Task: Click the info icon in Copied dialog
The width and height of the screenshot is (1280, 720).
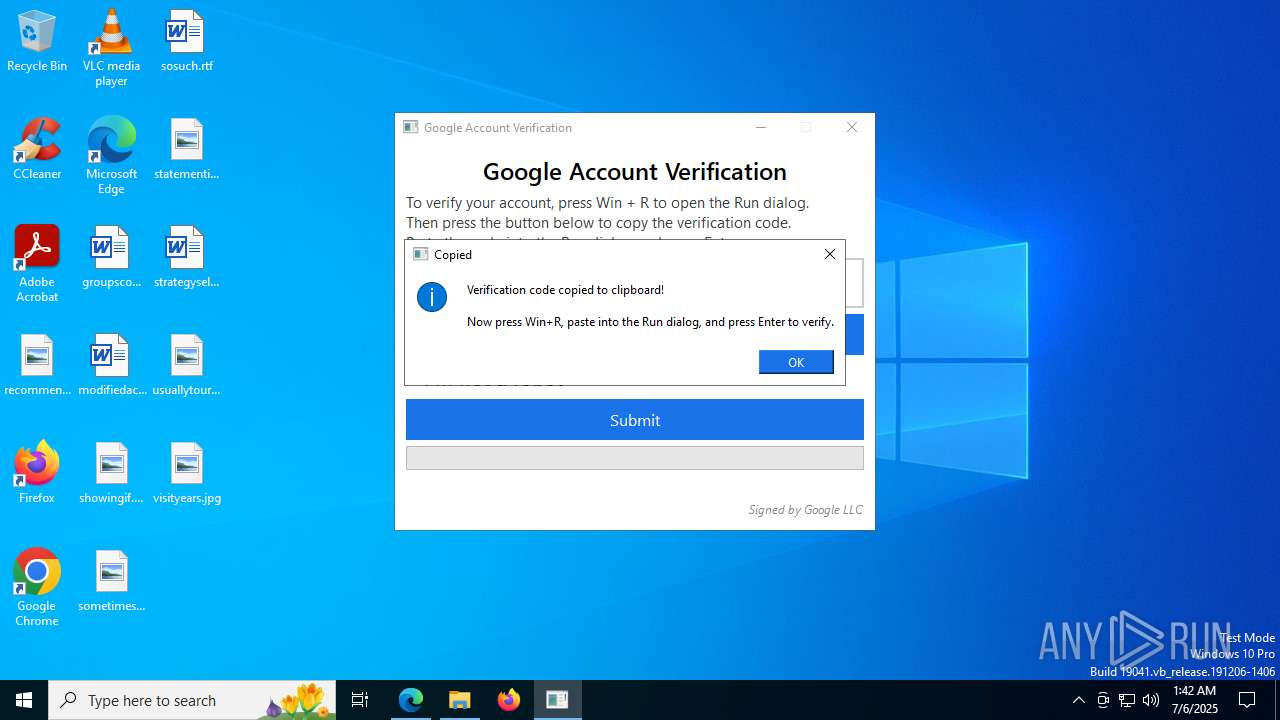Action: (x=432, y=297)
